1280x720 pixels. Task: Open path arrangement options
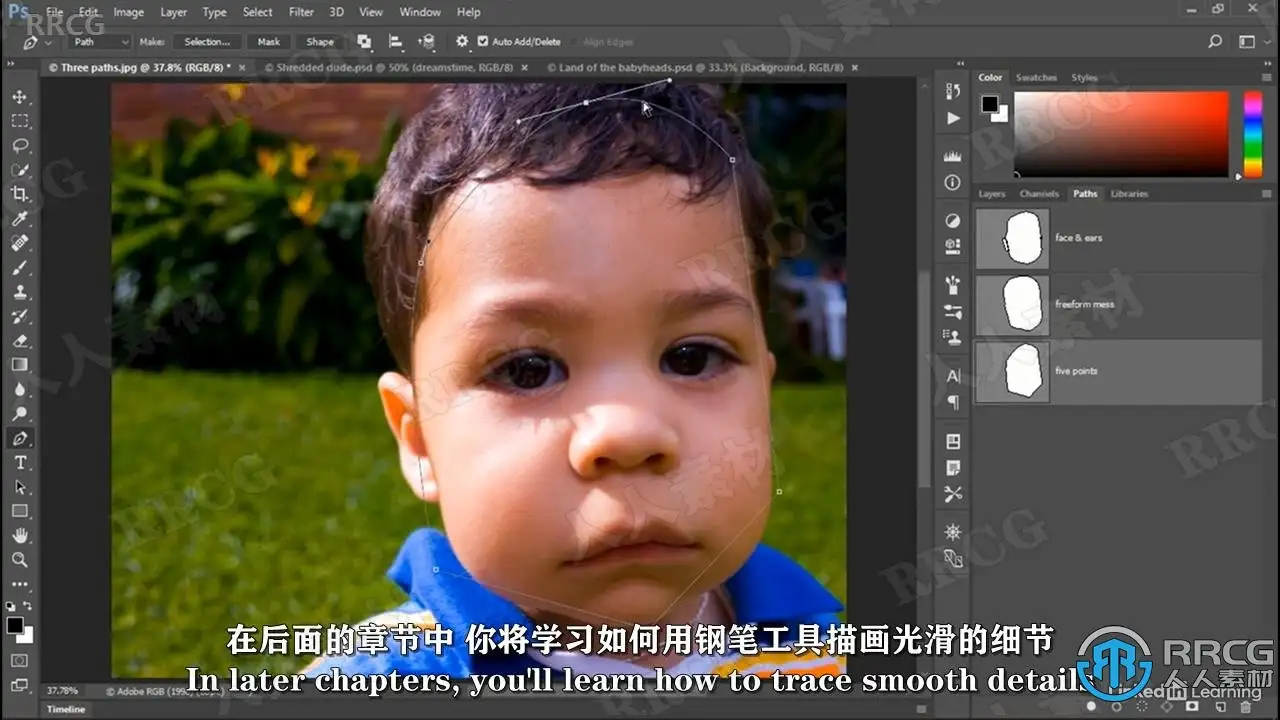(x=427, y=42)
